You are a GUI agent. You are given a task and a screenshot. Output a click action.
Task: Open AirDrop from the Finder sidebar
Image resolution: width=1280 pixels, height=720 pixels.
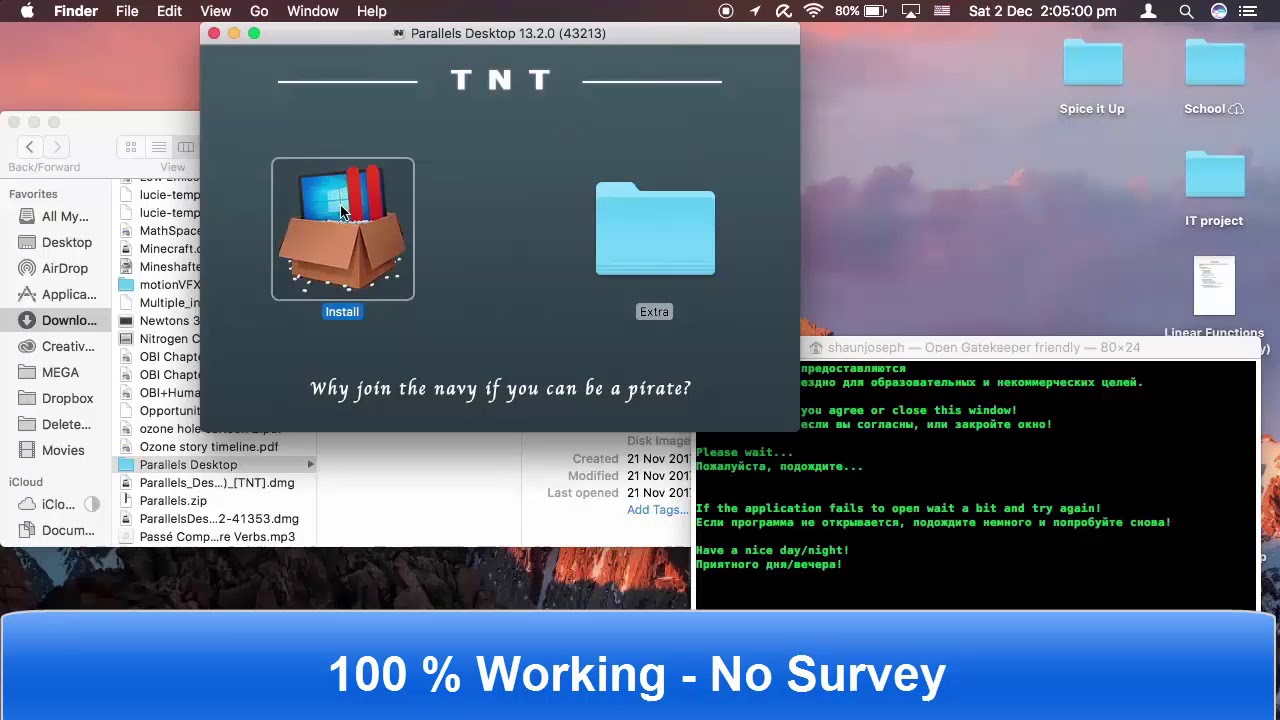(x=55, y=268)
